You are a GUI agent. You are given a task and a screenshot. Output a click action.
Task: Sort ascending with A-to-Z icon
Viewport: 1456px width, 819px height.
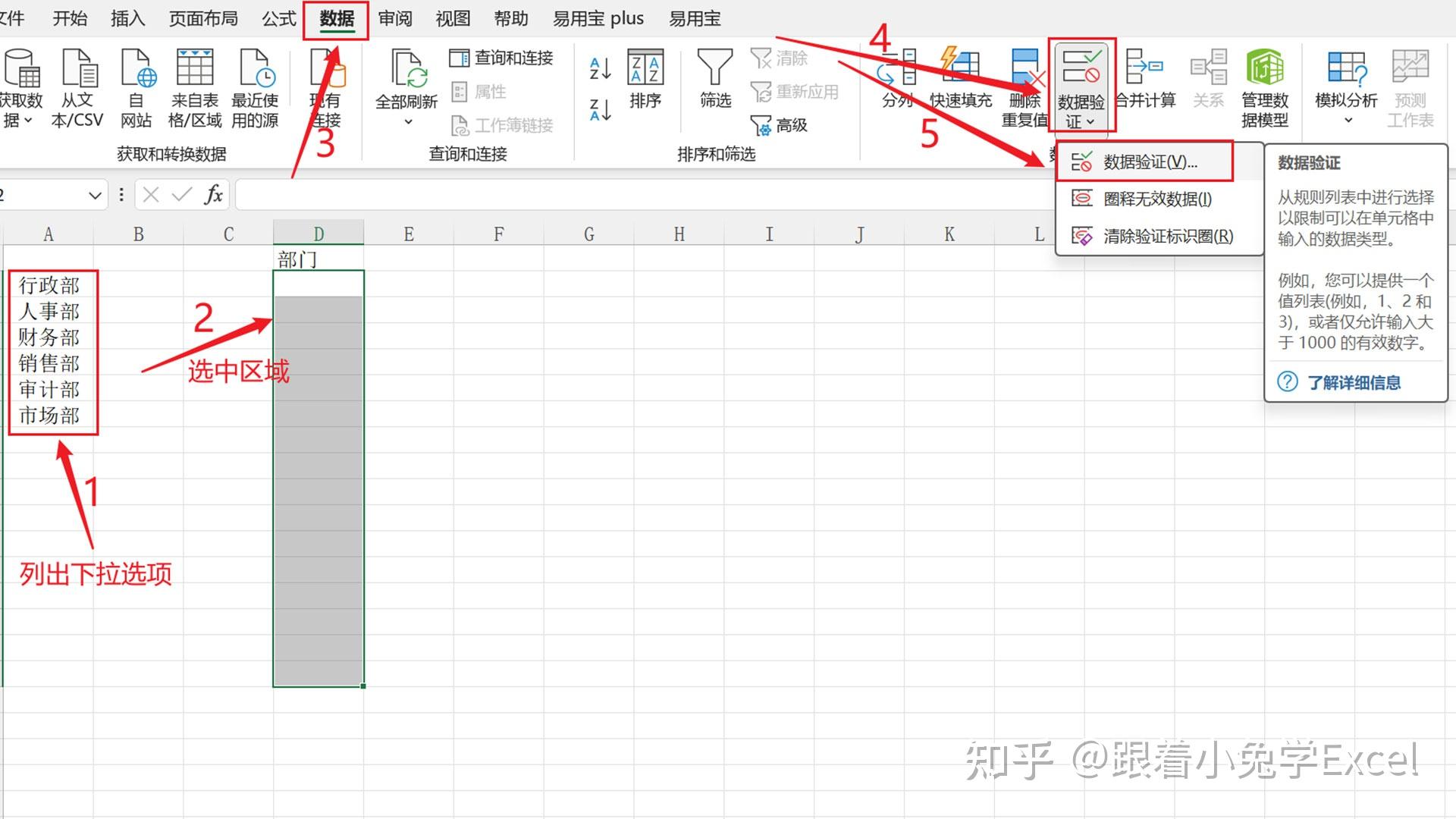(601, 69)
